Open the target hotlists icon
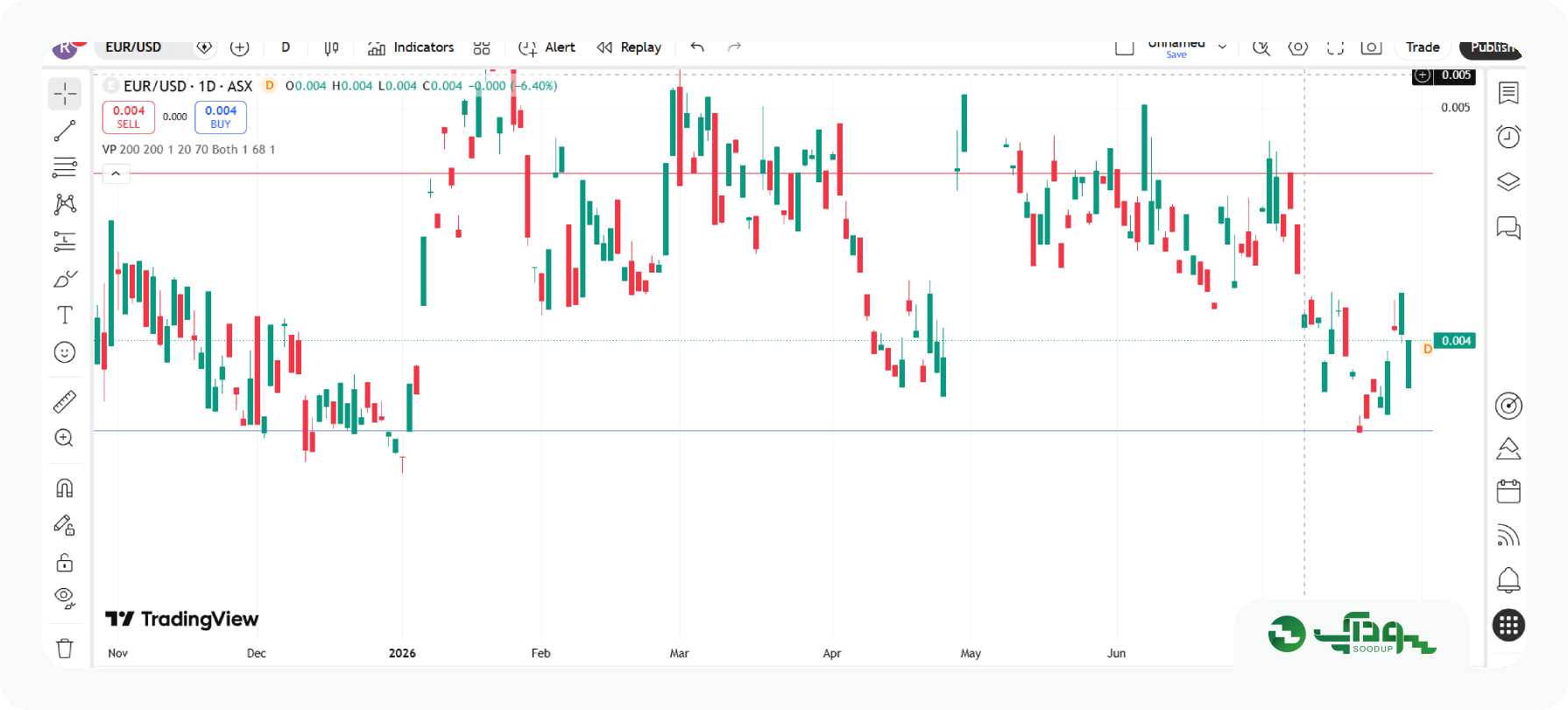Viewport: 1568px width, 710px height. point(1508,406)
